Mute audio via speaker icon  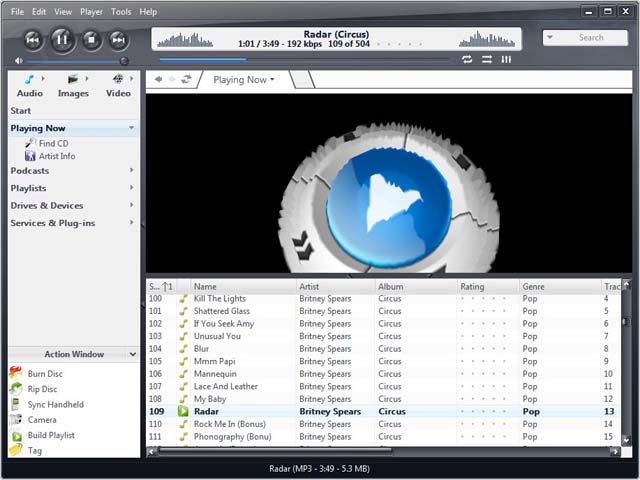pyautogui.click(x=18, y=61)
